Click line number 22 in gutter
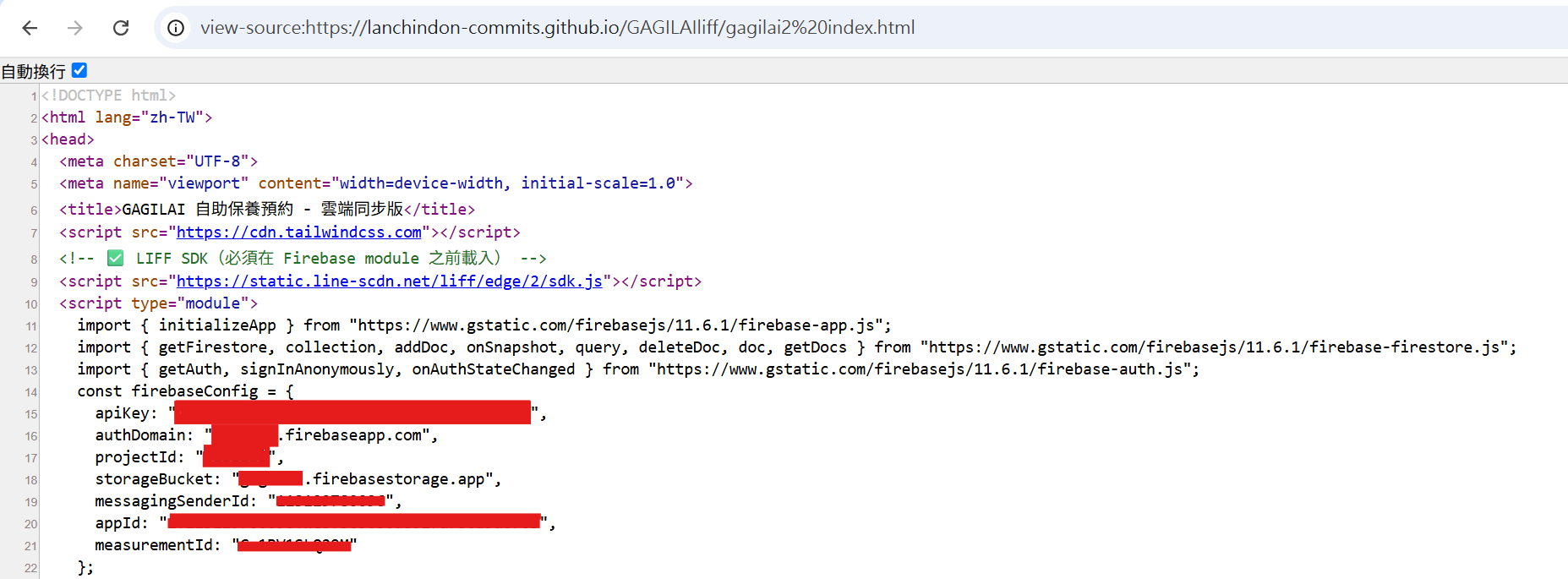The width and height of the screenshot is (1568, 579). (31, 568)
